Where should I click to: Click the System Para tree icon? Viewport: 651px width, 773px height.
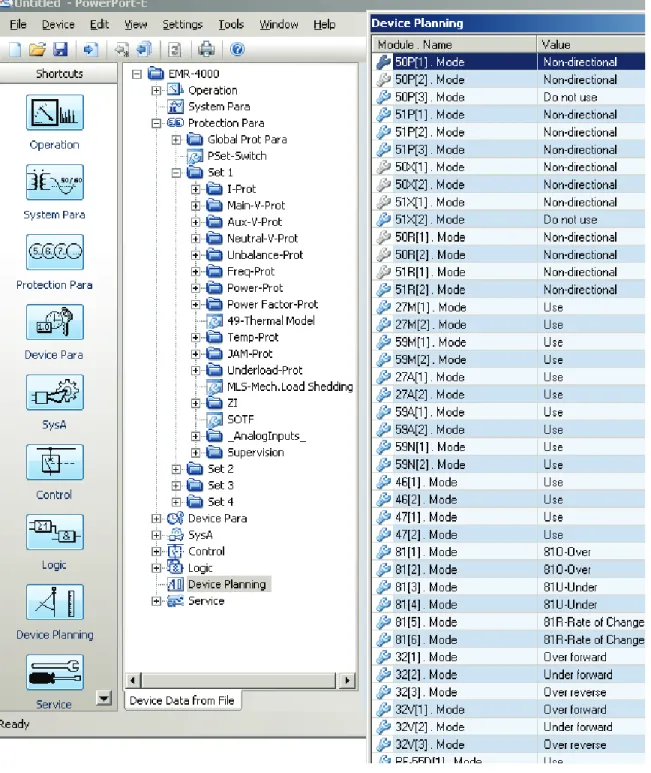(175, 106)
